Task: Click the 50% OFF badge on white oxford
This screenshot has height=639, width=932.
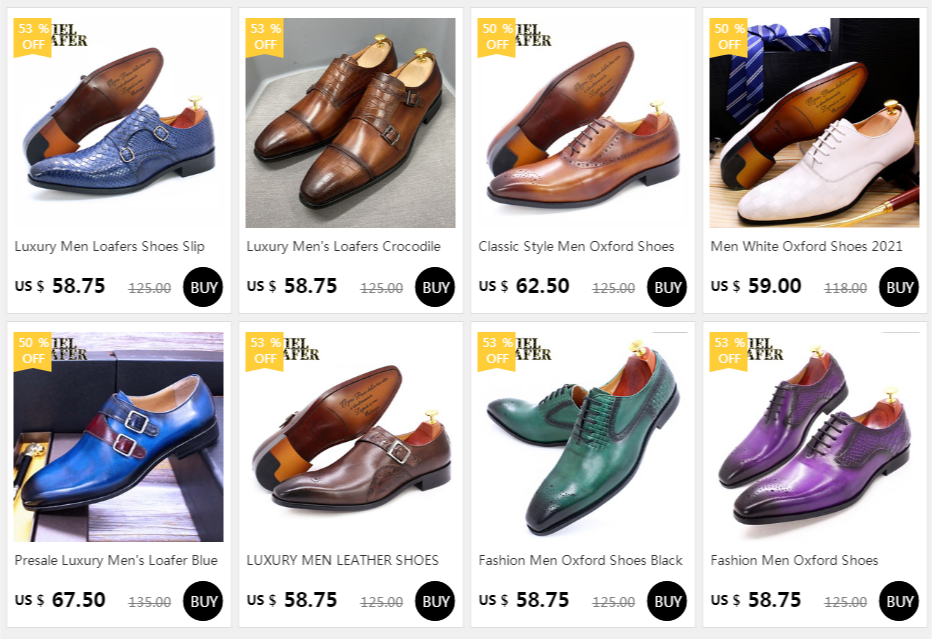Action: (729, 36)
